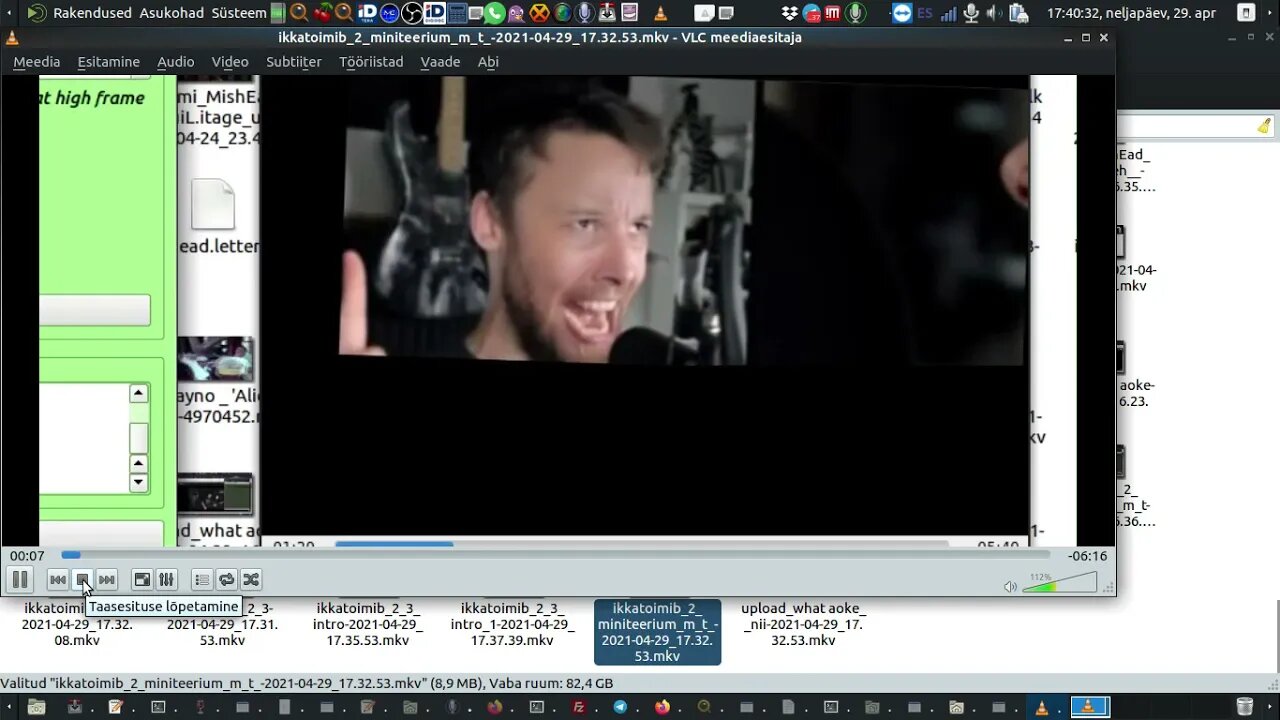Image resolution: width=1280 pixels, height=720 pixels.
Task: Toggle loop mode in VLC
Action: [x=227, y=579]
